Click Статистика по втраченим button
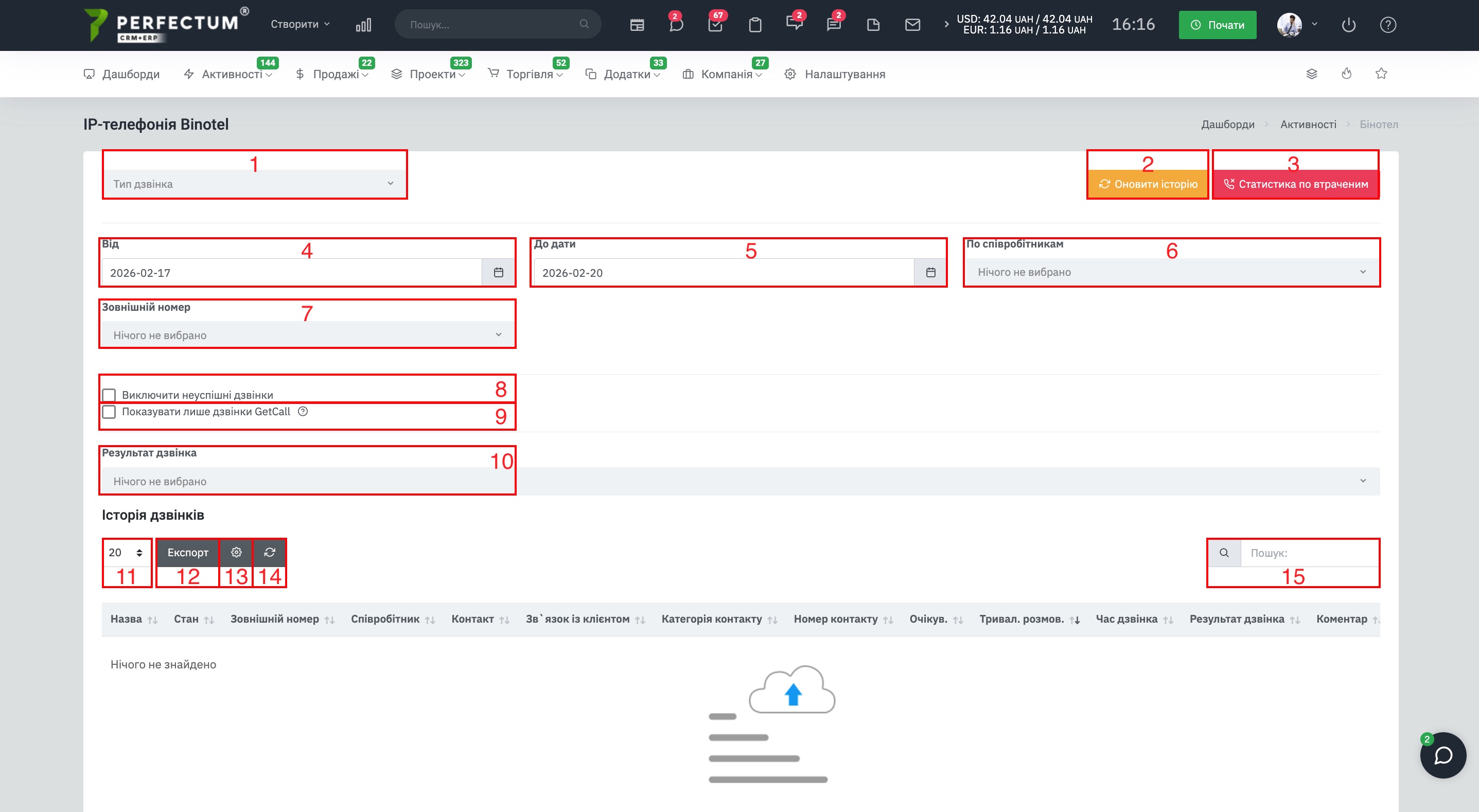Screen dimensions: 1479x812 click(x=1295, y=184)
